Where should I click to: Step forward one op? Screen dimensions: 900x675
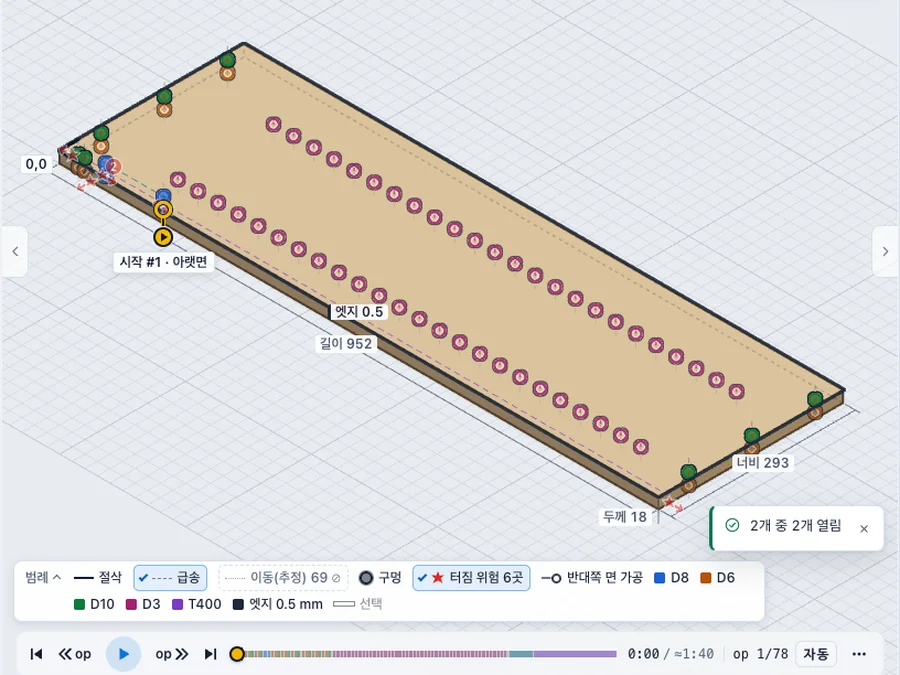(x=172, y=654)
